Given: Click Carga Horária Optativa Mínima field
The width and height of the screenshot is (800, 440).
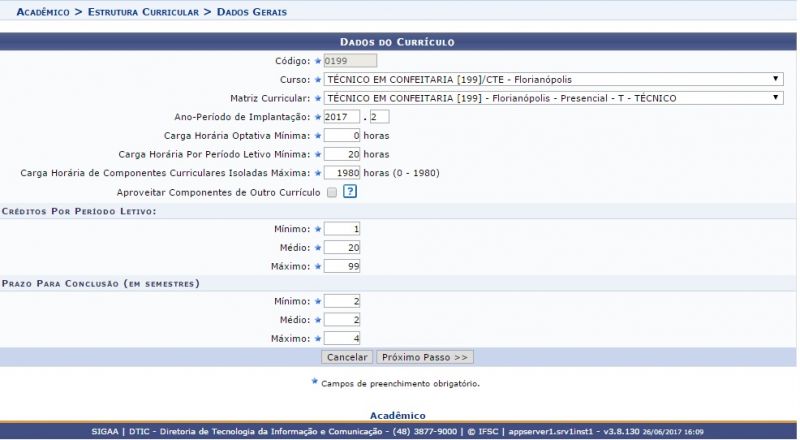Looking at the screenshot, I should (342, 135).
